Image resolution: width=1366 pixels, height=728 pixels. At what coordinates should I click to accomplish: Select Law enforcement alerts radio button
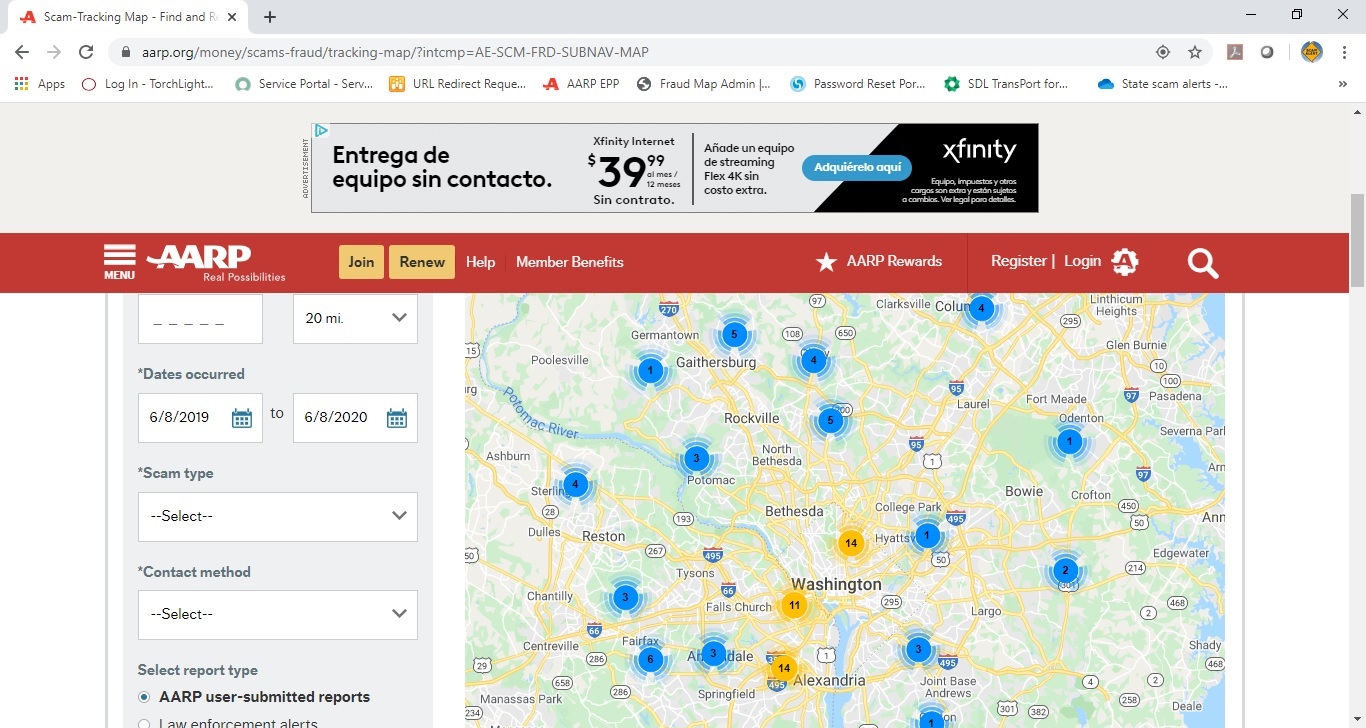(144, 723)
